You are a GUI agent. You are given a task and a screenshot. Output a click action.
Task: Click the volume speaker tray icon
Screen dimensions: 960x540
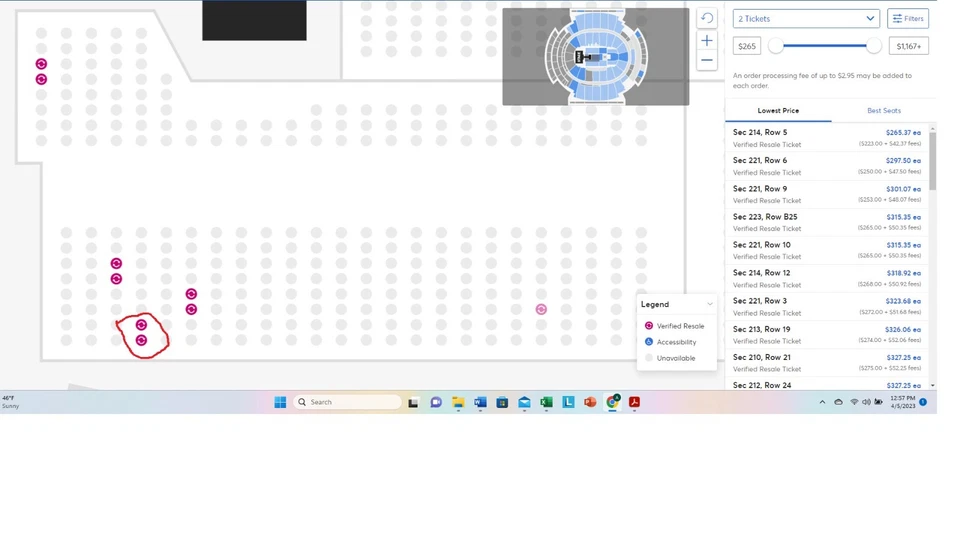pos(866,402)
